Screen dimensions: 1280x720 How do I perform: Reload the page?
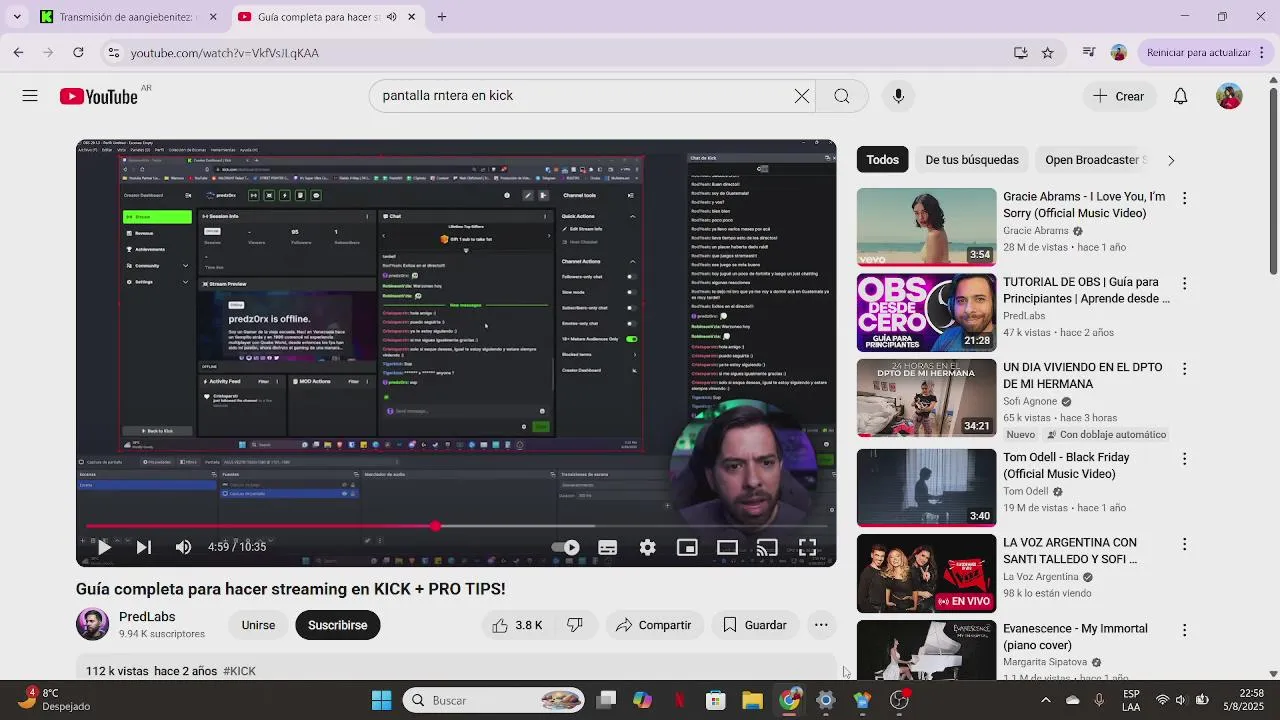tap(78, 53)
